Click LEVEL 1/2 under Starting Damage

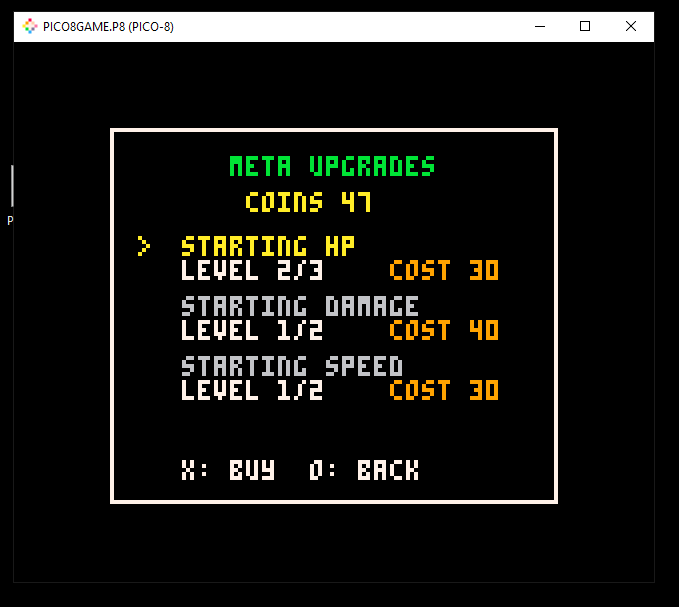tap(252, 330)
